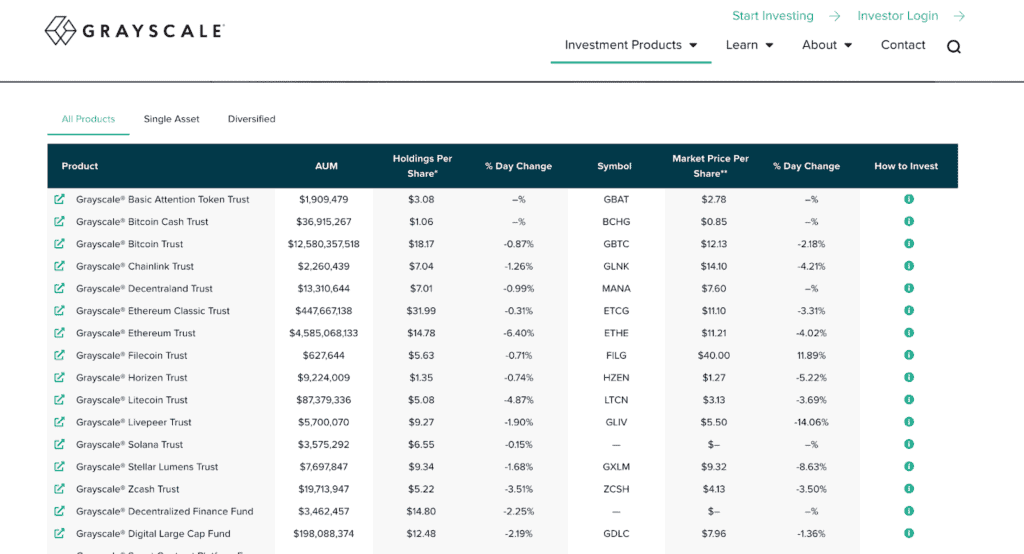Viewport: 1024px width, 554px height.
Task: Expand the About menu dropdown
Action: 827,45
